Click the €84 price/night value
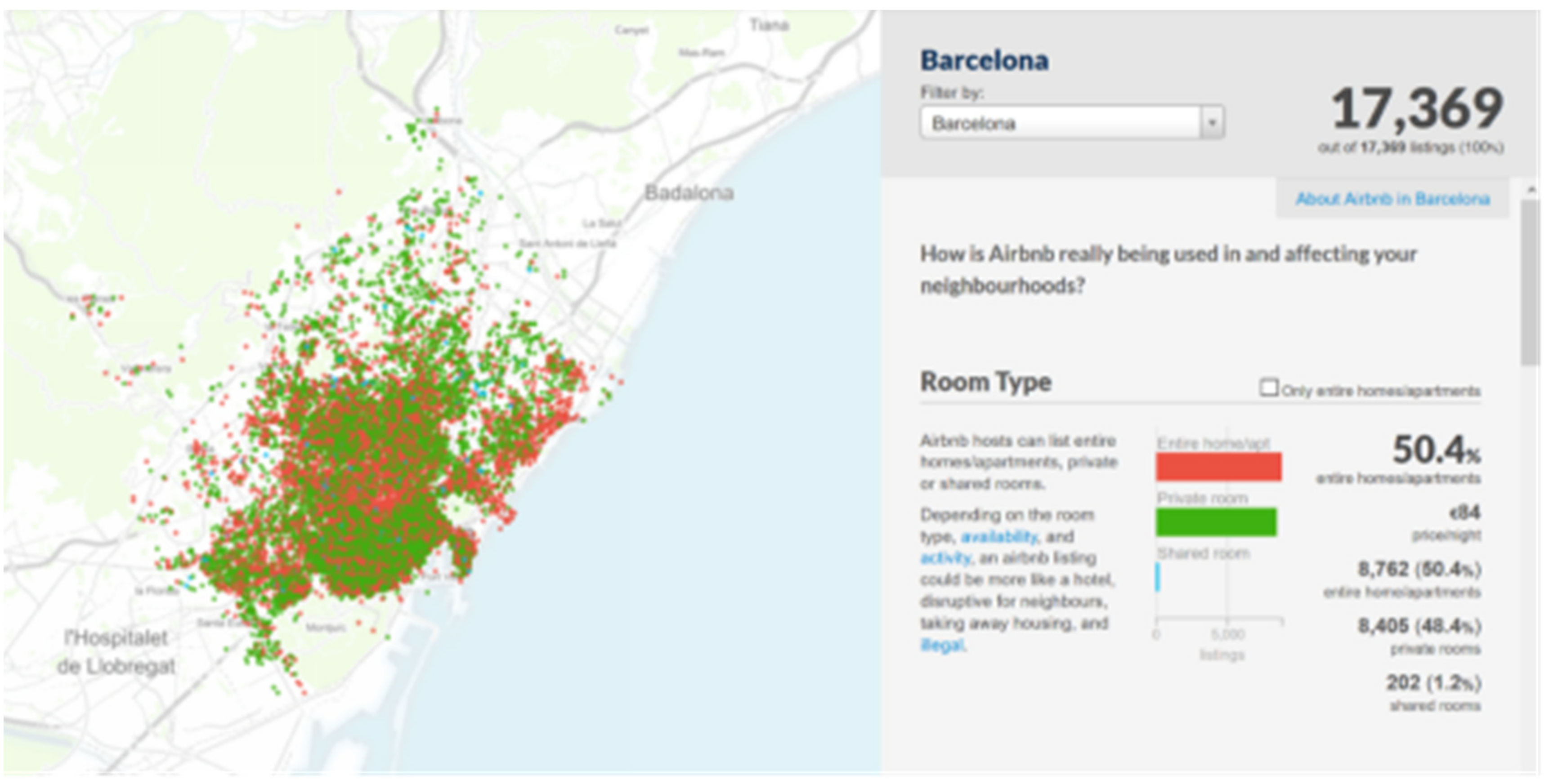Screen dimensions: 1549x784 pyautogui.click(x=1464, y=512)
